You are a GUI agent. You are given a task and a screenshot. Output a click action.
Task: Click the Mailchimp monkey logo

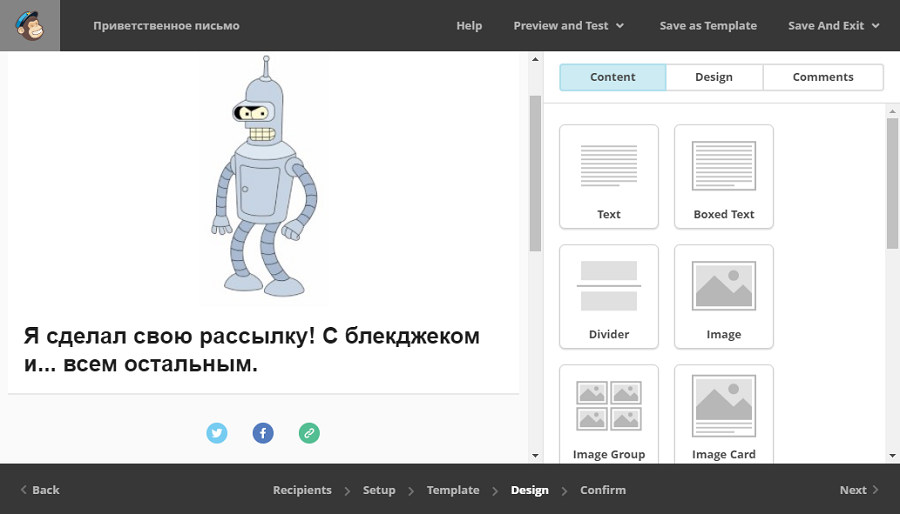click(x=30, y=25)
